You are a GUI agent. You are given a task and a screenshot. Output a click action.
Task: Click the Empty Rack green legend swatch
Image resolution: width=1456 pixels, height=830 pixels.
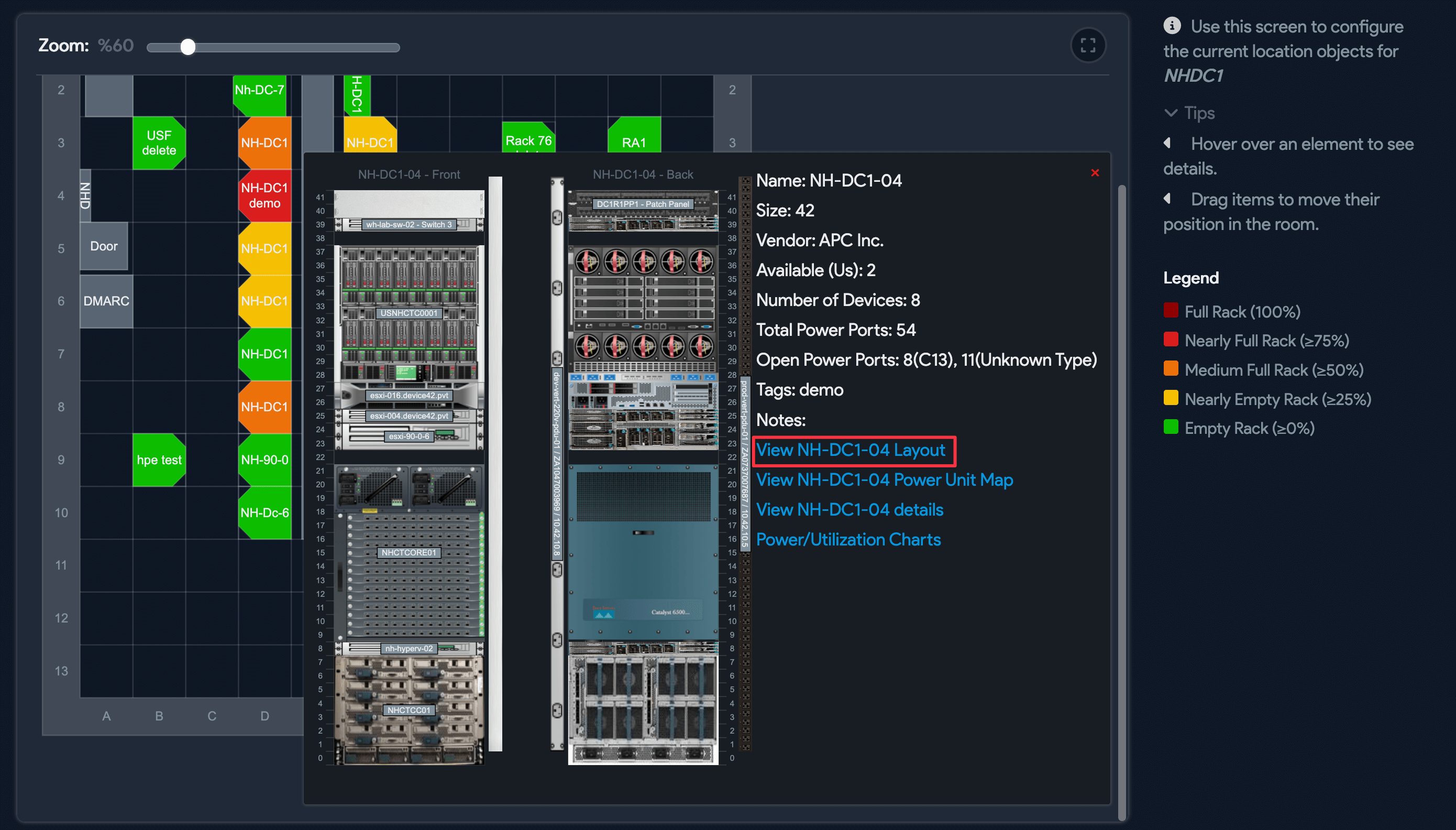1171,427
